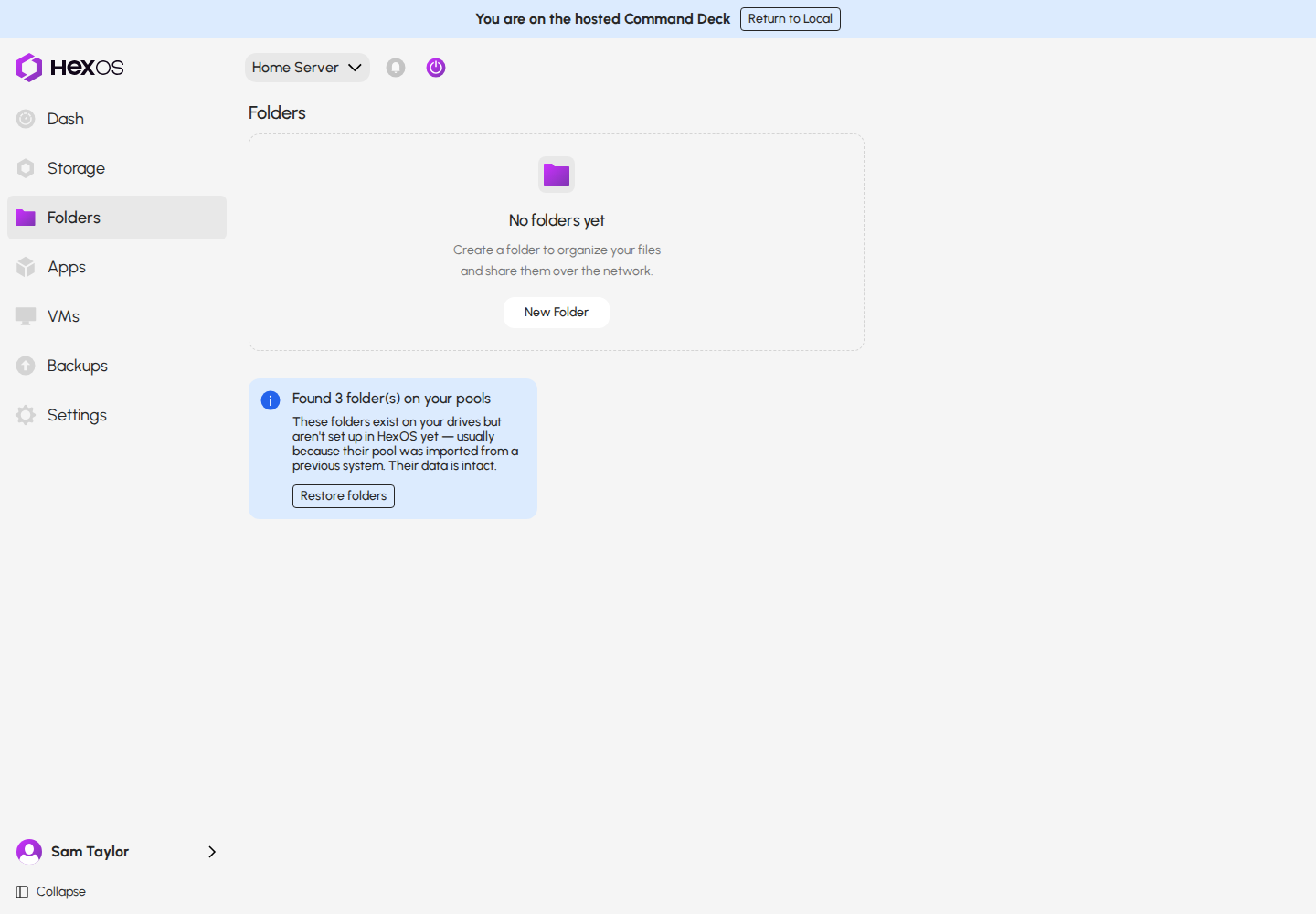Click the purple Folders sidebar icon
1316x914 pixels.
(26, 218)
